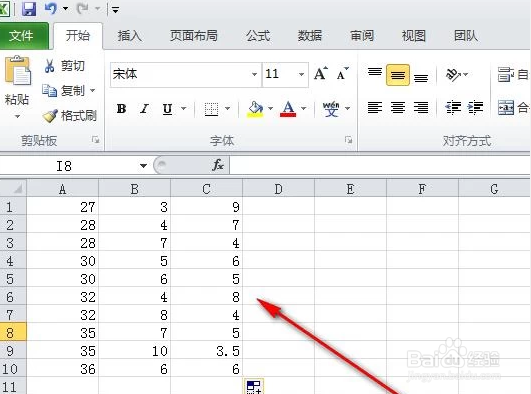Click the 复制 (Copy) button
This screenshot has height=394, width=531.
[x=64, y=90]
